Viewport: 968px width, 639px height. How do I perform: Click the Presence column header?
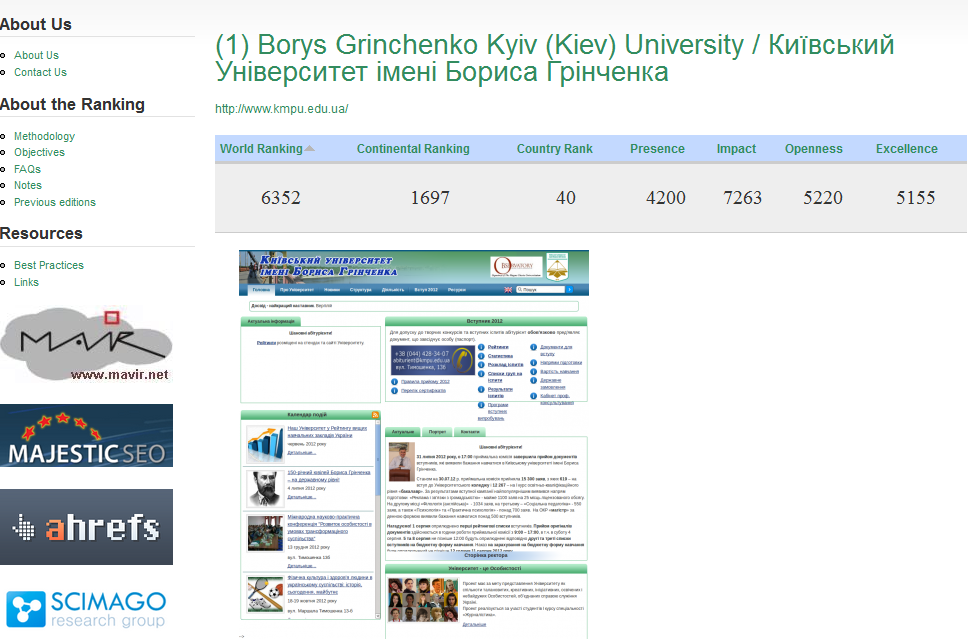point(657,149)
